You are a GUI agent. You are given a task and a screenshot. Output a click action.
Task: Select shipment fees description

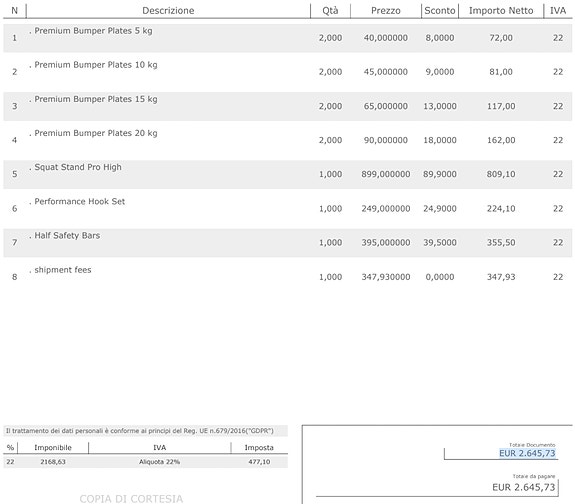coord(63,270)
